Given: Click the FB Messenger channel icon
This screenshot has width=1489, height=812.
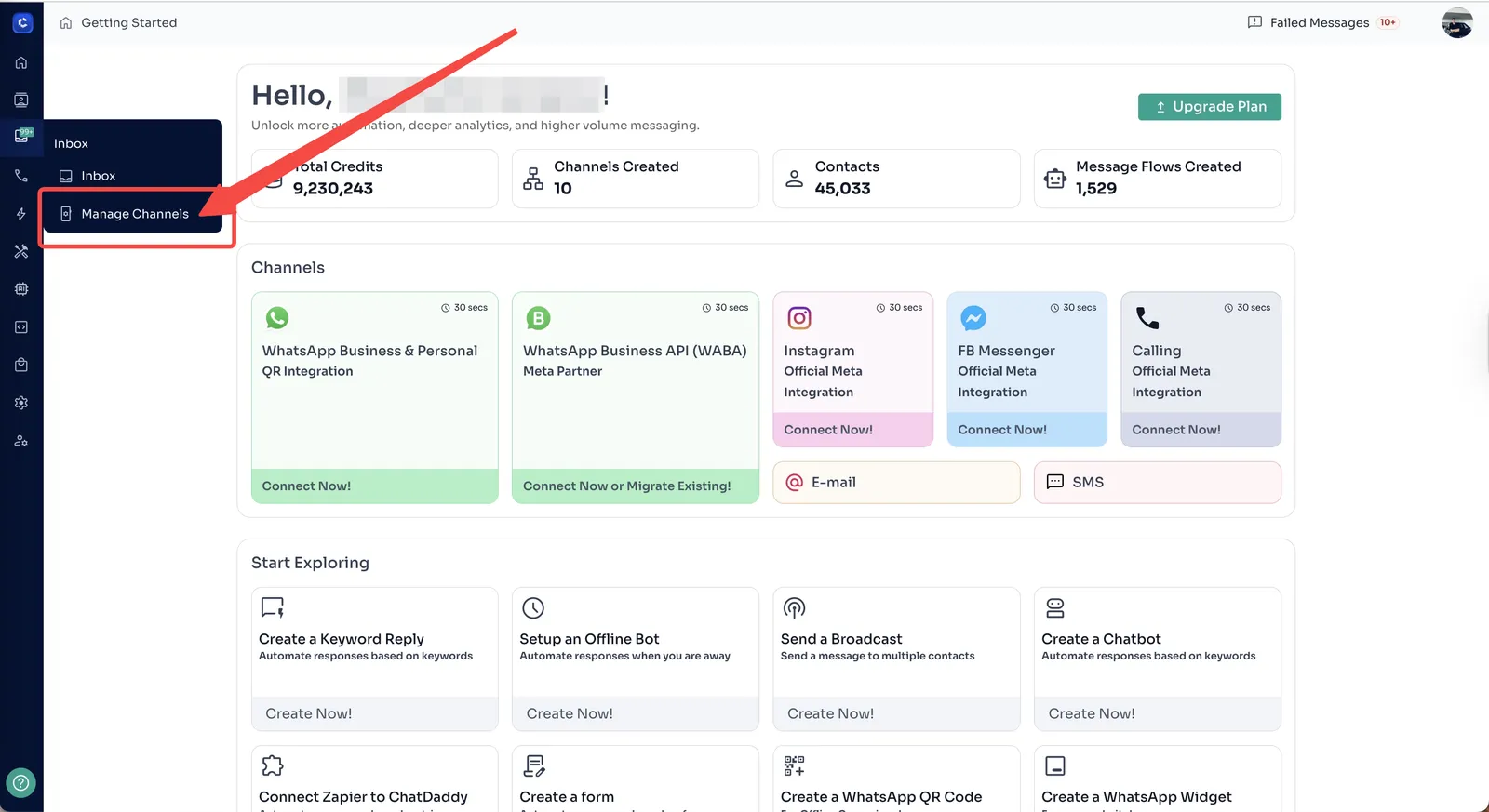Looking at the screenshot, I should [x=973, y=318].
